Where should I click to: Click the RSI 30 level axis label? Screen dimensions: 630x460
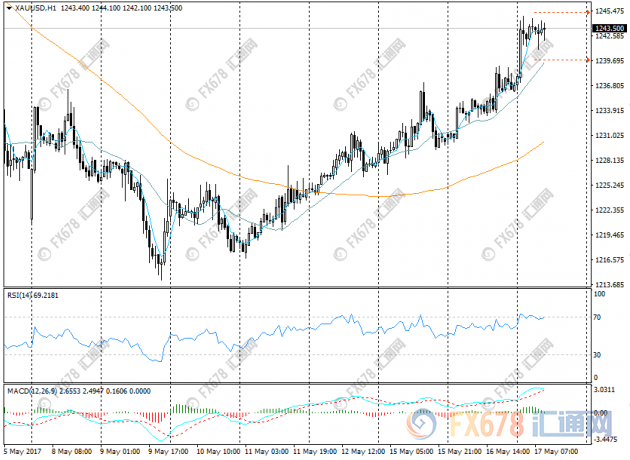(599, 354)
